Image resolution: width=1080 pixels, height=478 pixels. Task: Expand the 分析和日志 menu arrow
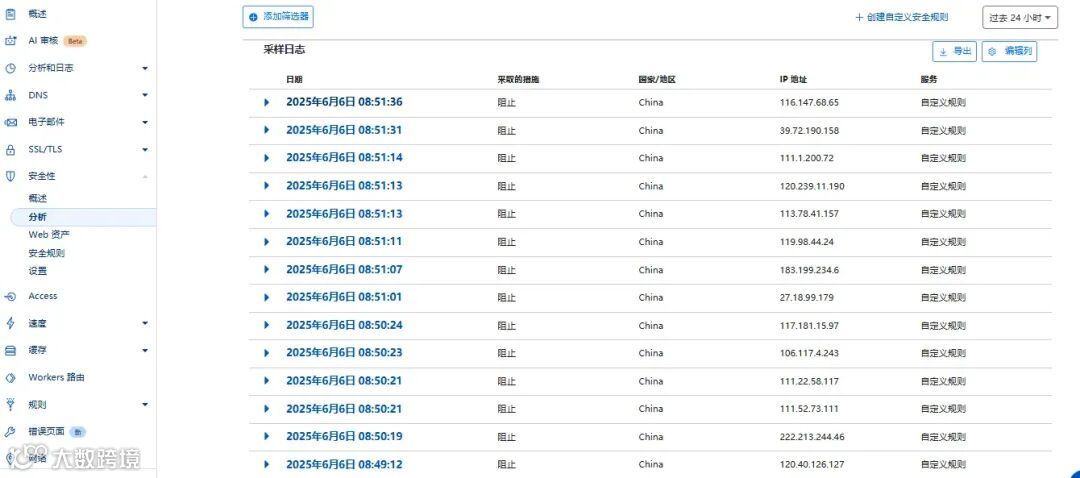[x=145, y=68]
